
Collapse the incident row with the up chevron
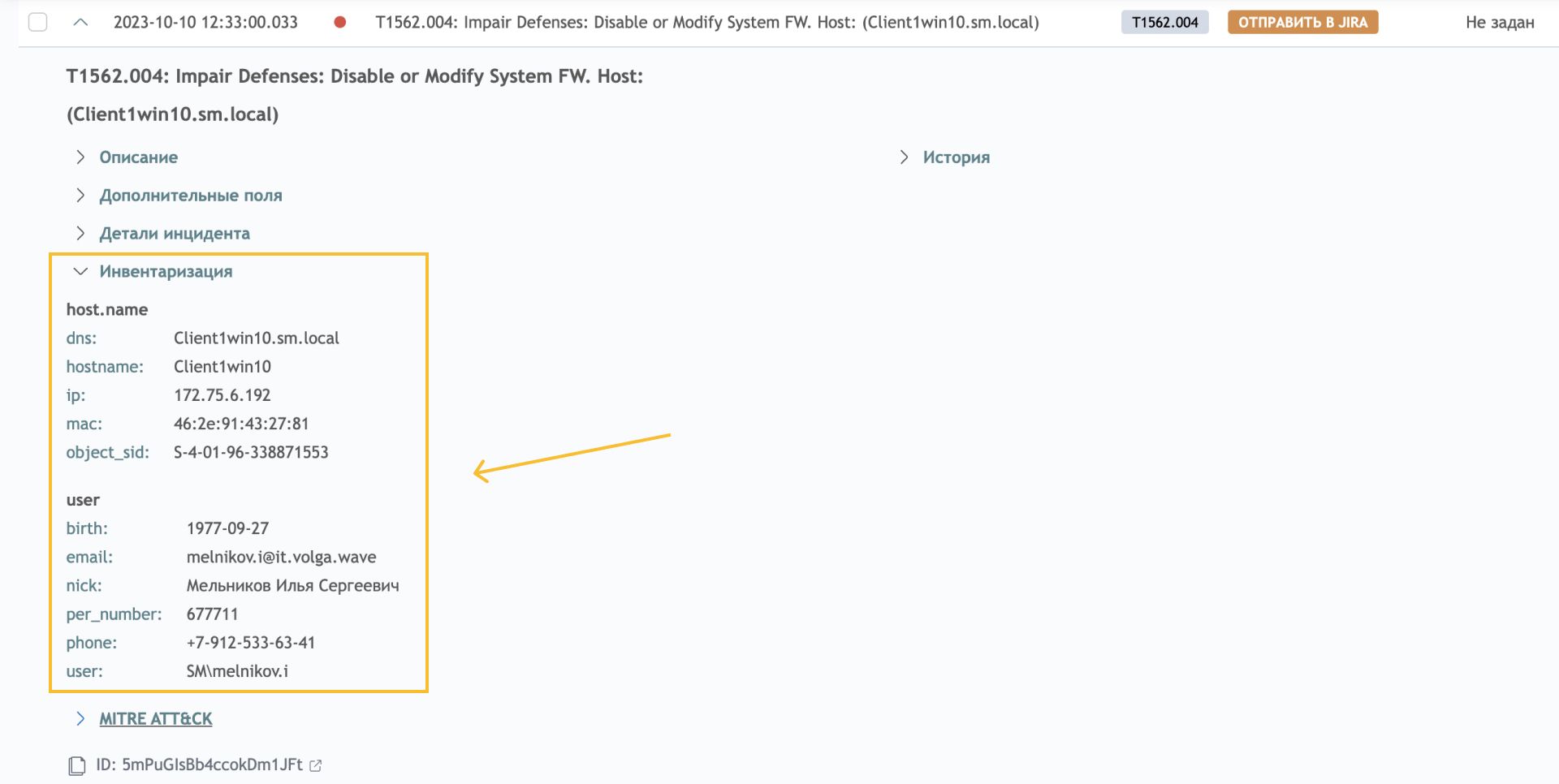point(80,22)
